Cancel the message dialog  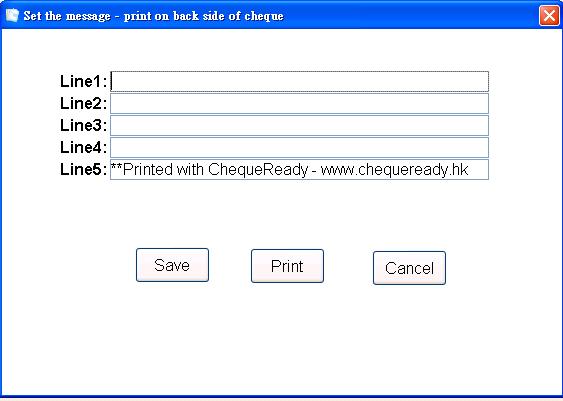point(409,268)
